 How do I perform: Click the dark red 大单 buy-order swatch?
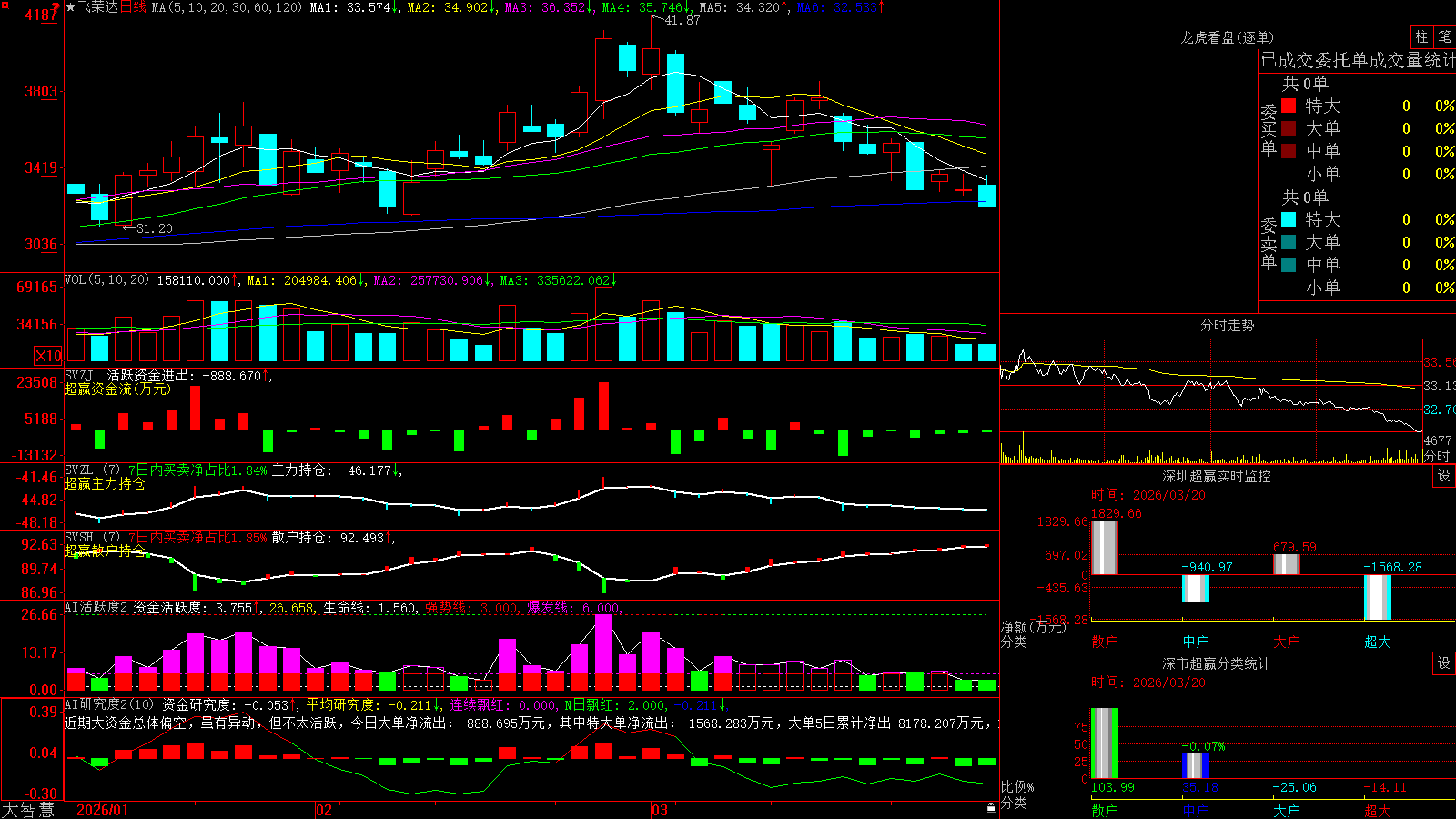pyautogui.click(x=1289, y=128)
